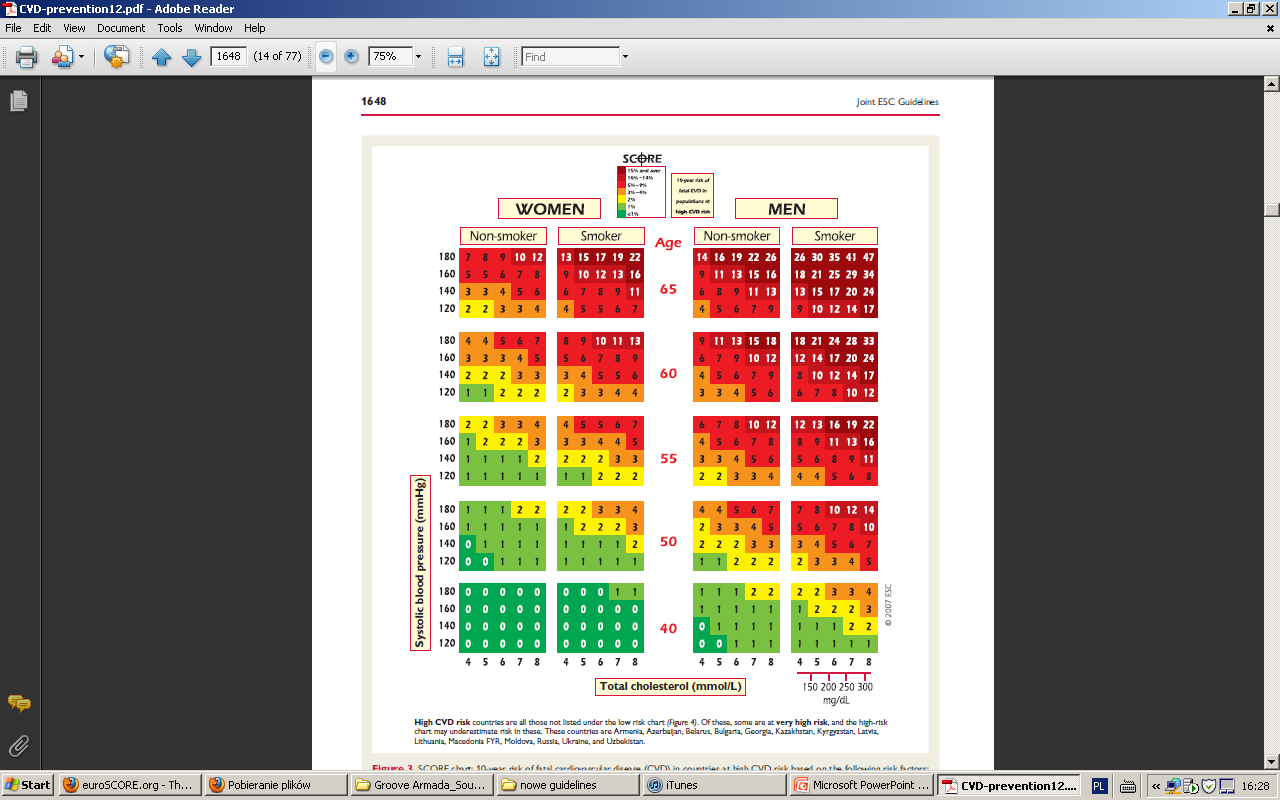This screenshot has width=1280, height=800.
Task: Click Smoker label under WOMEN
Action: pyautogui.click(x=601, y=236)
